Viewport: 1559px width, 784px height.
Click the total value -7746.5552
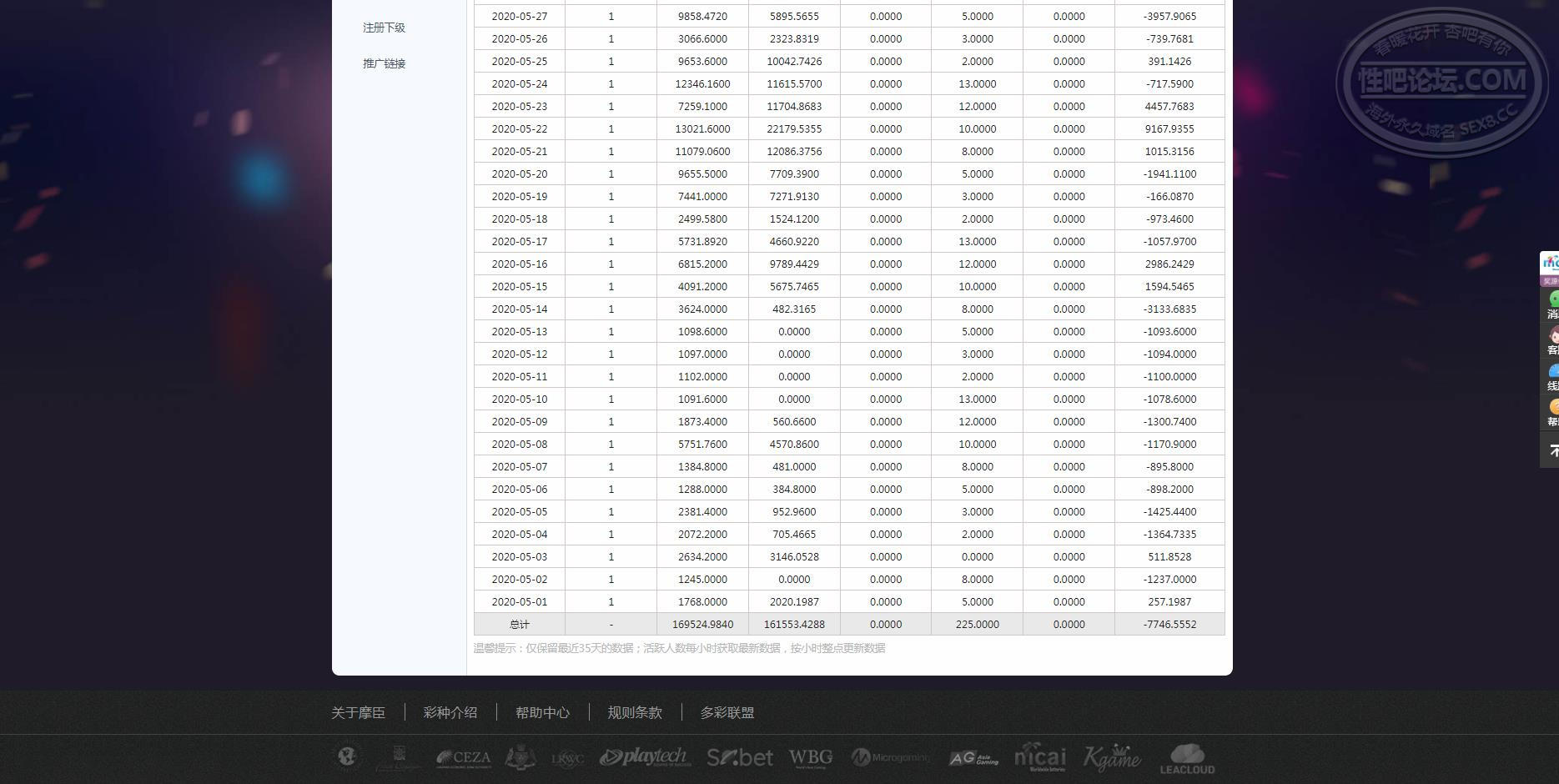coord(1169,624)
